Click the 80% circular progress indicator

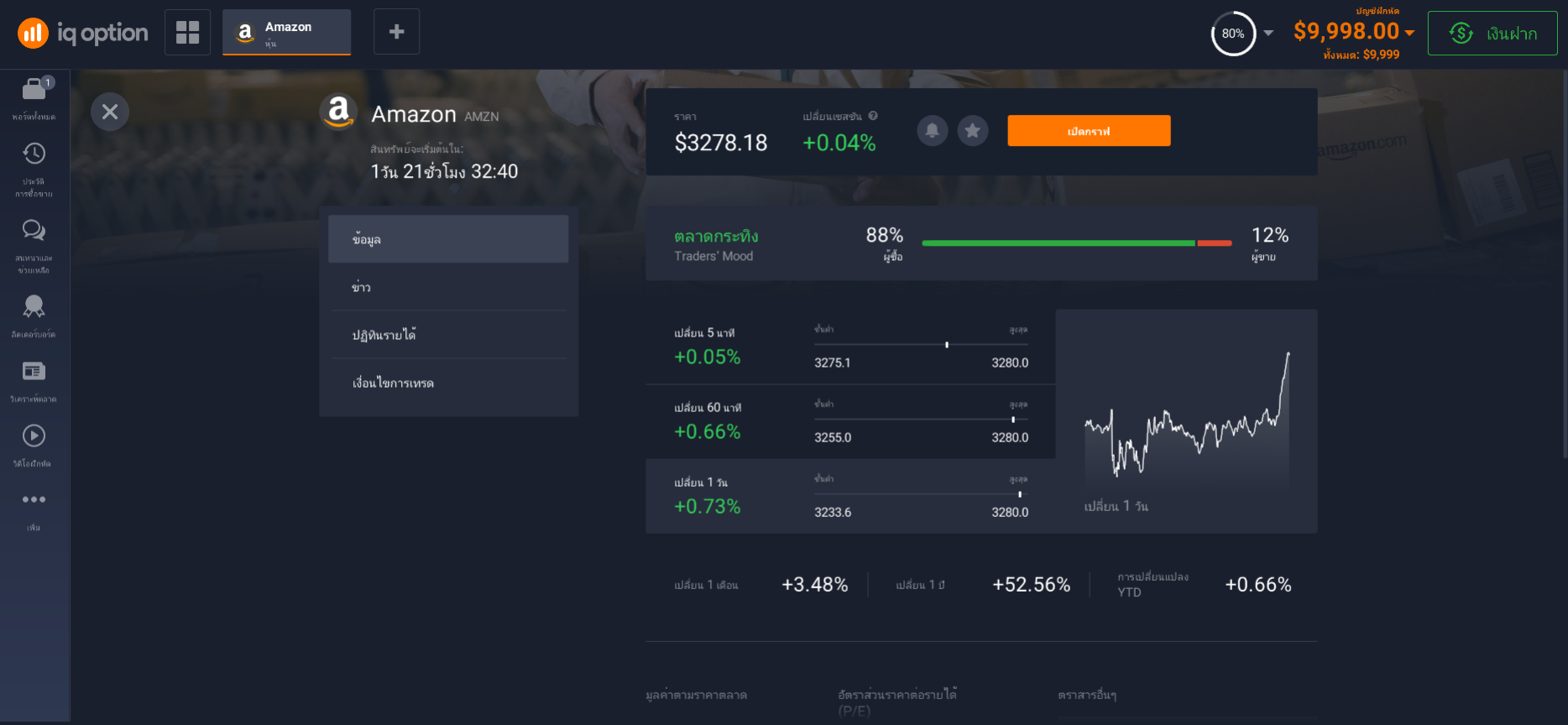pyautogui.click(x=1233, y=34)
